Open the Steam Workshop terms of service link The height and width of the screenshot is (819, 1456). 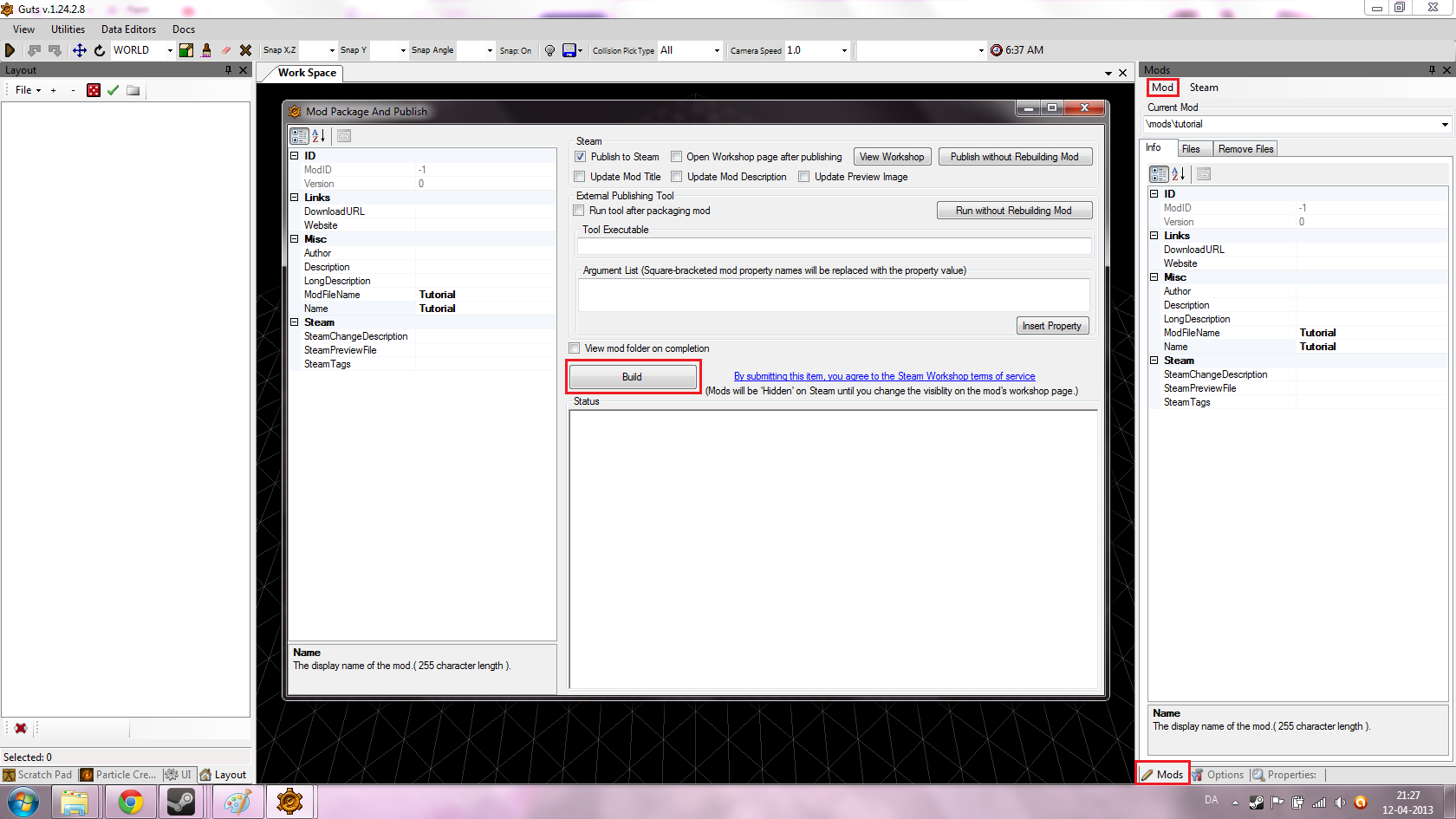[x=885, y=376]
